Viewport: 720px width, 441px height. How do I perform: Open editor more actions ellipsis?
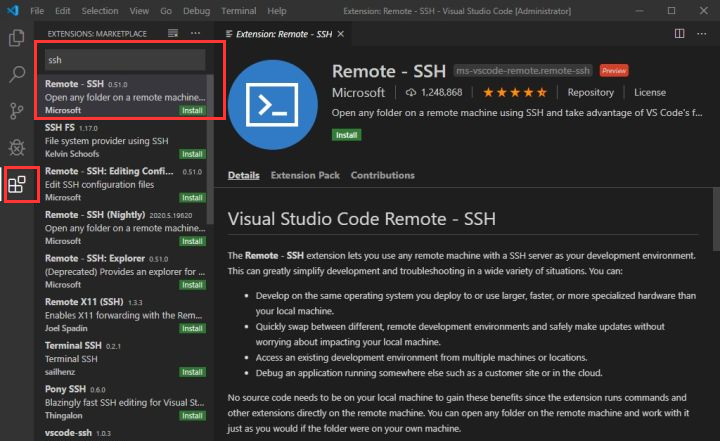pyautogui.click(x=701, y=34)
